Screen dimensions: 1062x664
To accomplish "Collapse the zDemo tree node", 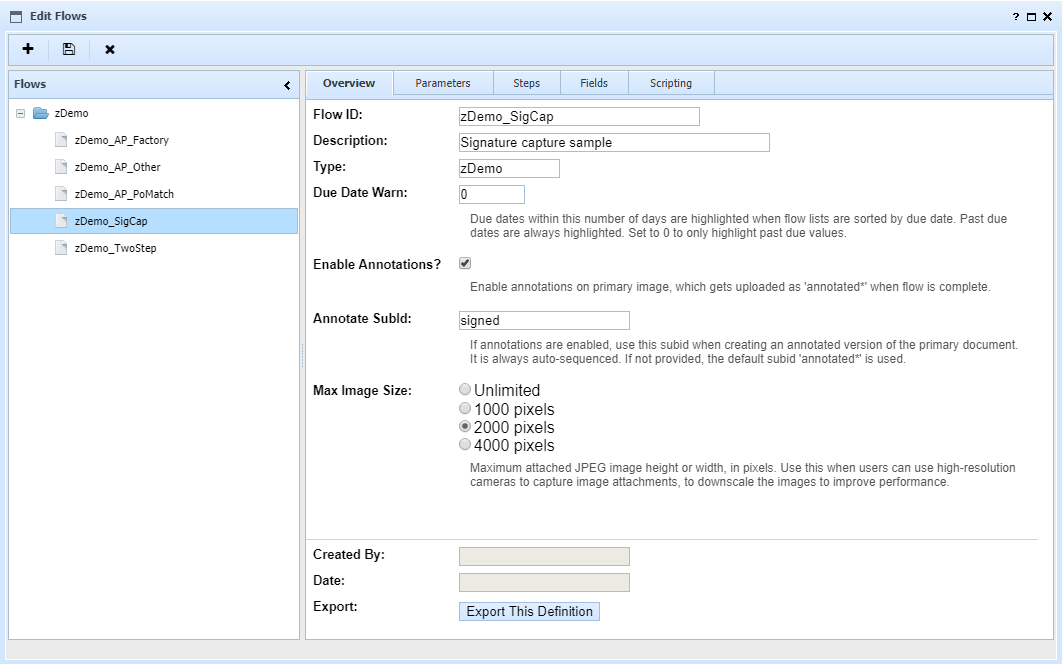I will pyautogui.click(x=20, y=113).
